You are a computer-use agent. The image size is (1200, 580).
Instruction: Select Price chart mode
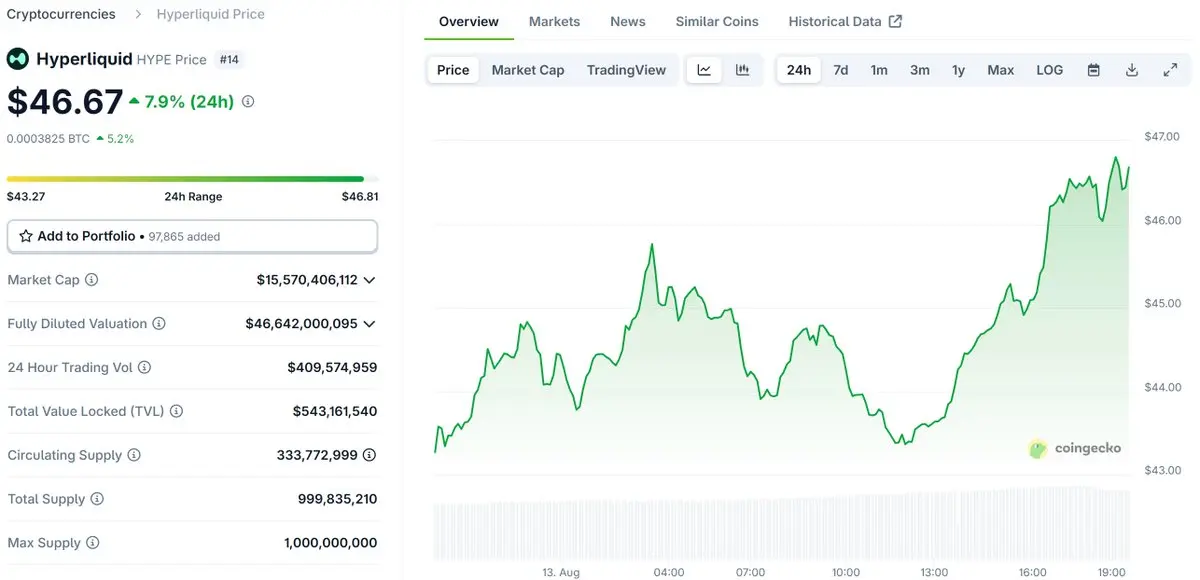tap(453, 70)
